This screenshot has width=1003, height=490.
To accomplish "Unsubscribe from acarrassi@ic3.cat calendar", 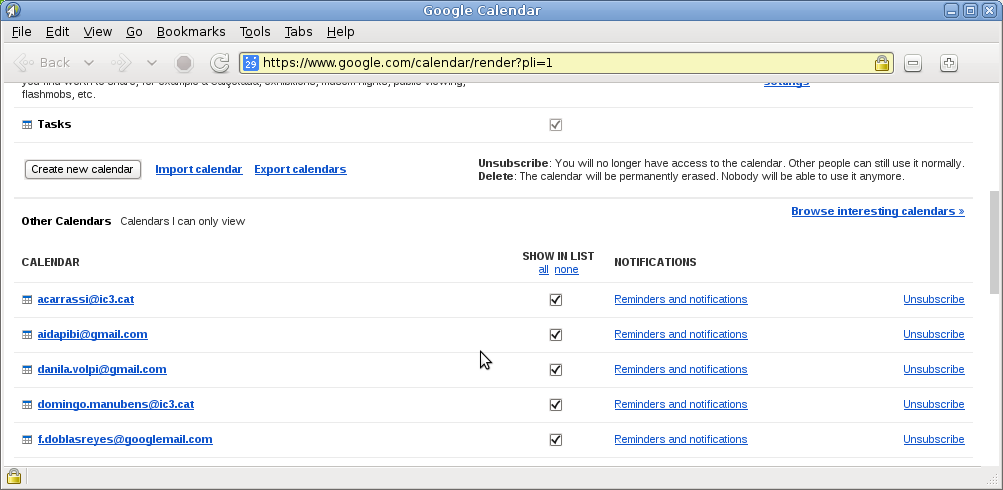I will point(934,299).
